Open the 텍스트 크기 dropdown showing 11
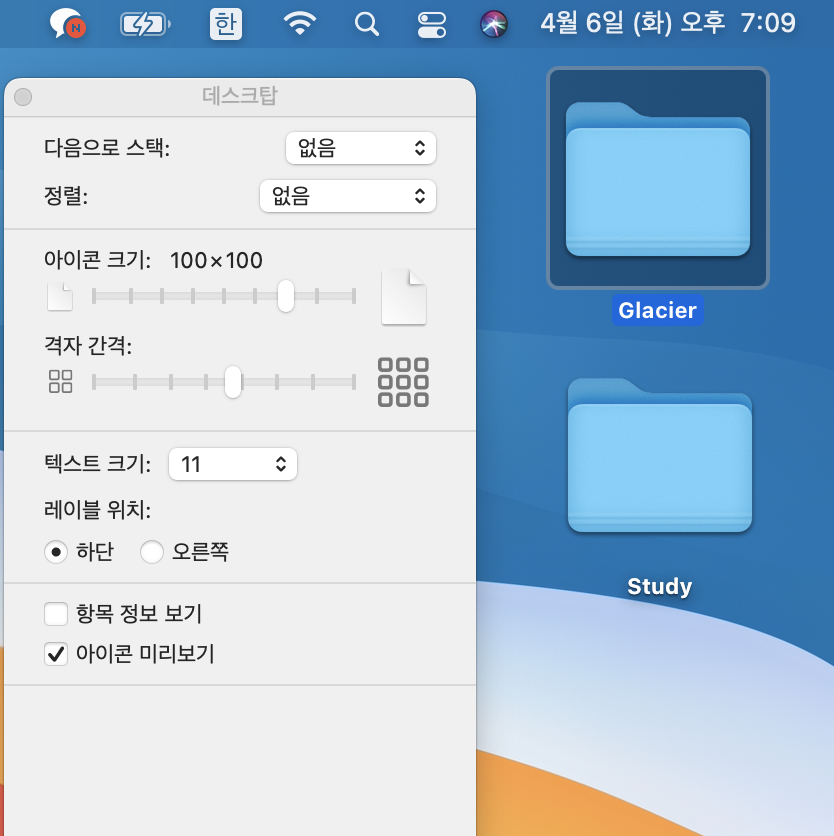Viewport: 834px width, 836px height. (x=232, y=464)
